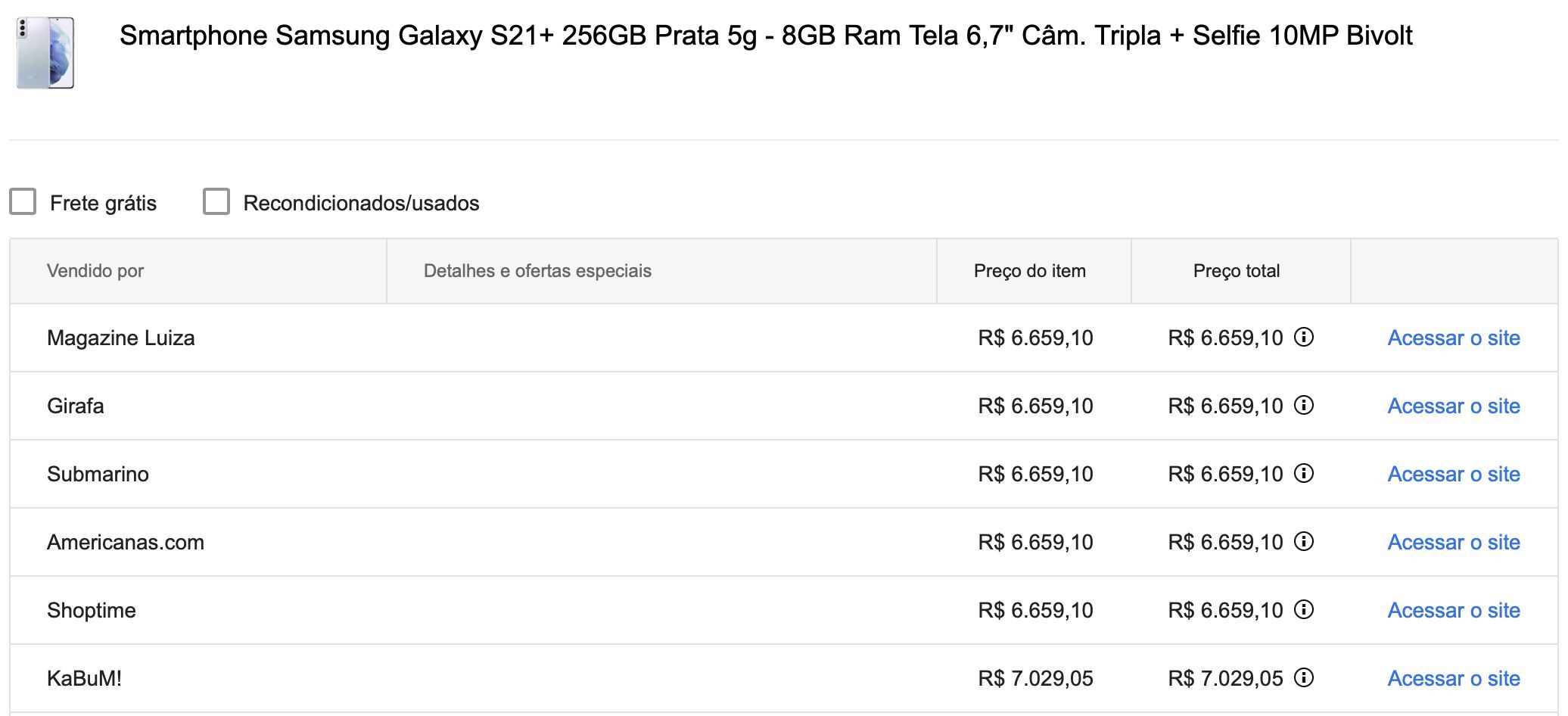Open the KaBuM! total price info icon
Viewport: 1568px width, 716px height.
[1303, 677]
